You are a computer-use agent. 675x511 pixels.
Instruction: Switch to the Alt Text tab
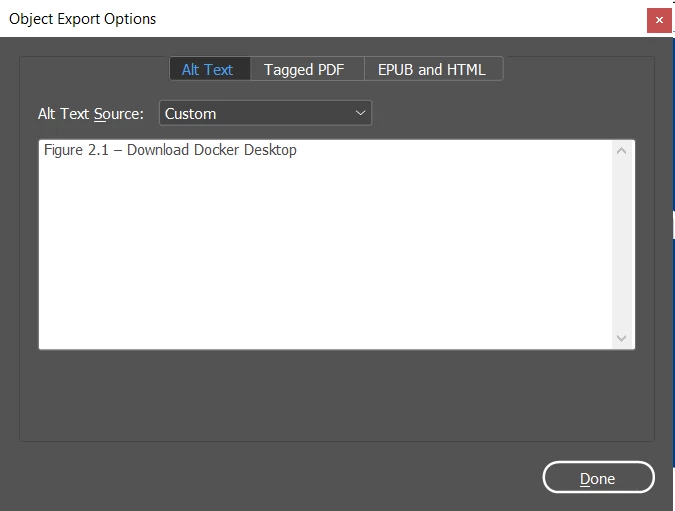pyautogui.click(x=210, y=69)
